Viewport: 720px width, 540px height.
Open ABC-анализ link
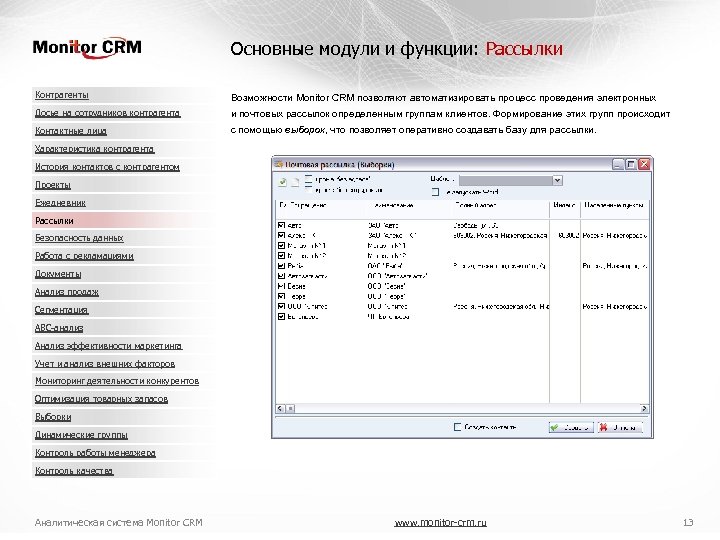pos(59,328)
